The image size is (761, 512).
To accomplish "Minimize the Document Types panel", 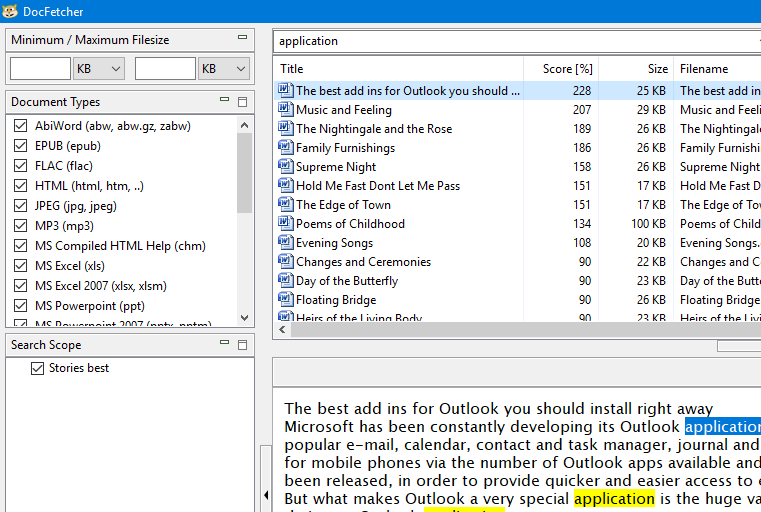I will click(224, 99).
